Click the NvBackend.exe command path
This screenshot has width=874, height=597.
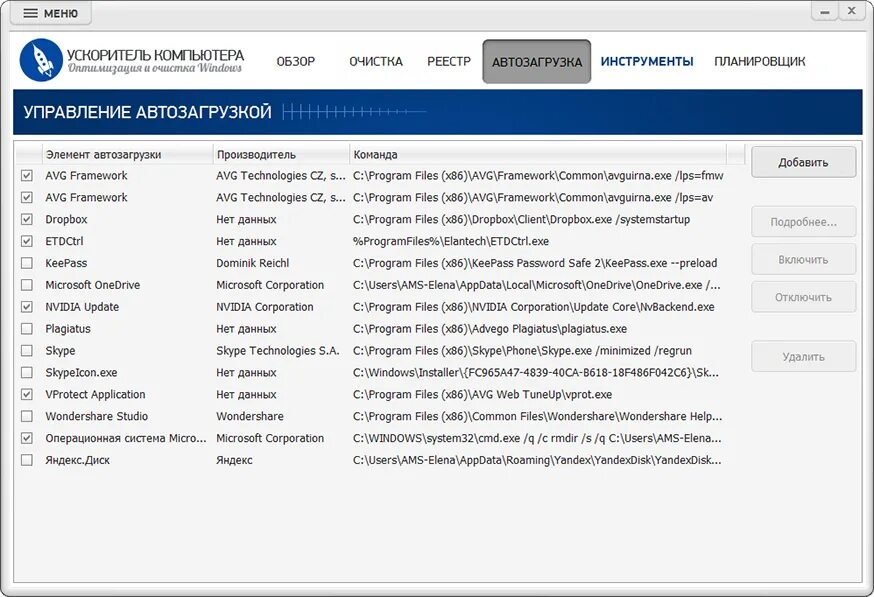[x=533, y=307]
